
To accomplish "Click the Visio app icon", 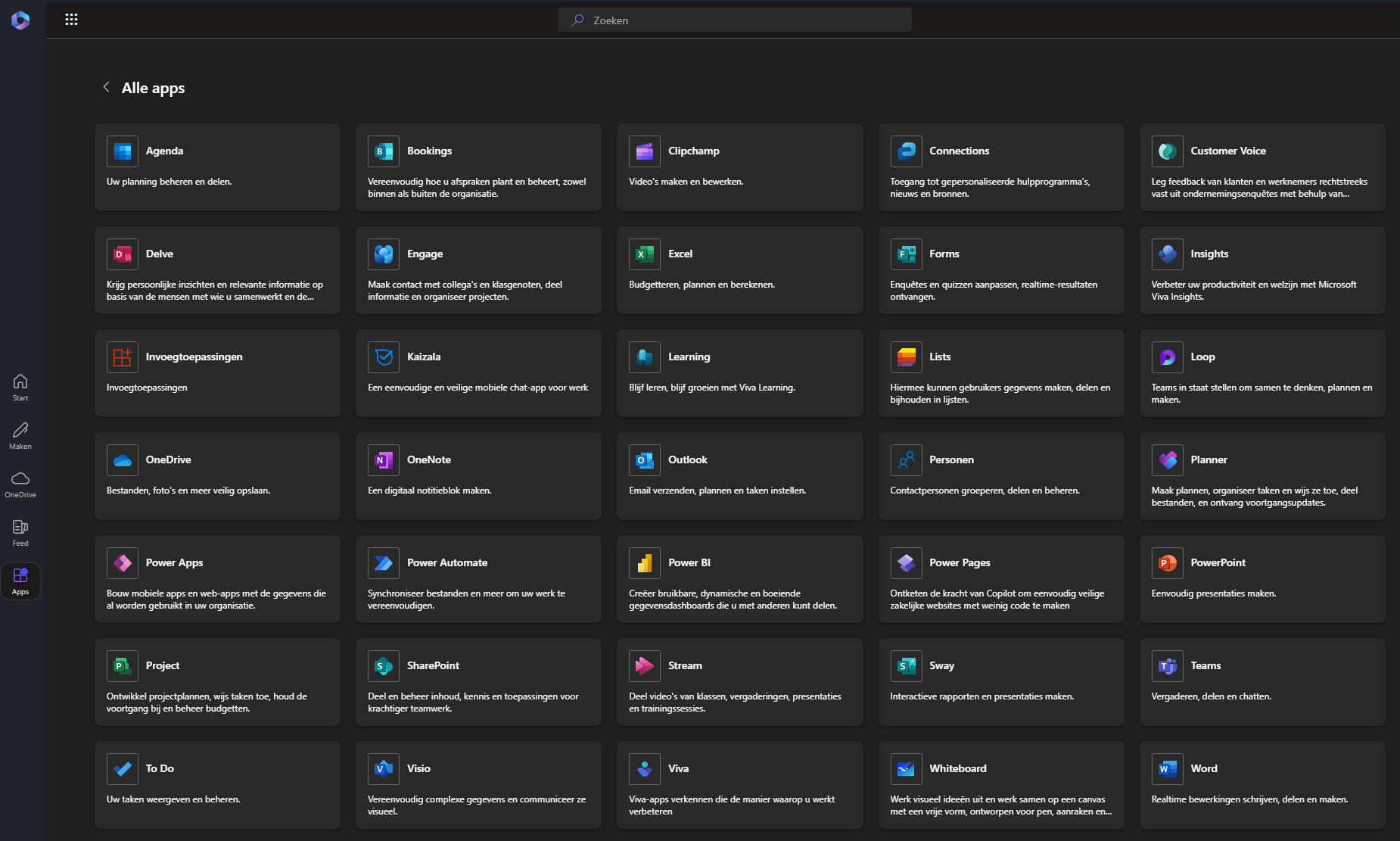I will pyautogui.click(x=384, y=769).
